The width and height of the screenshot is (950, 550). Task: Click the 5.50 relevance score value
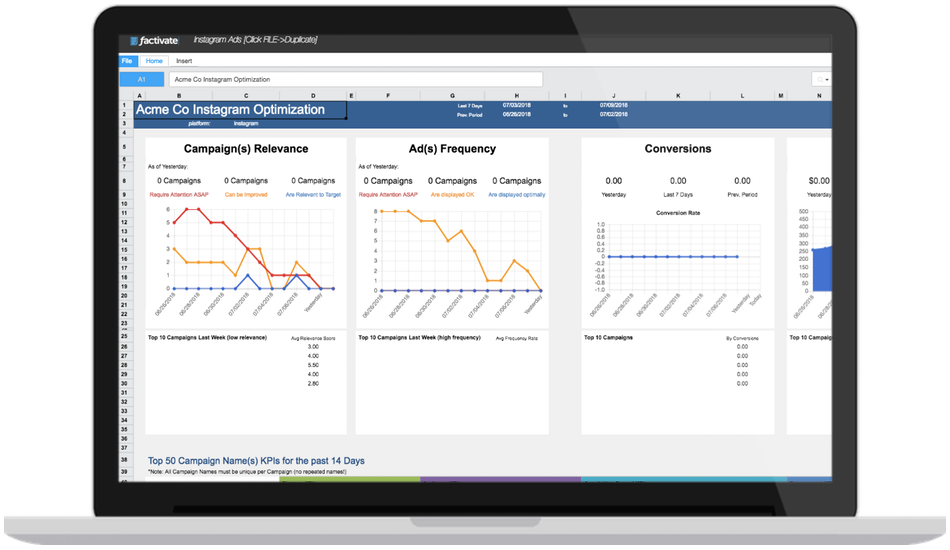(313, 365)
